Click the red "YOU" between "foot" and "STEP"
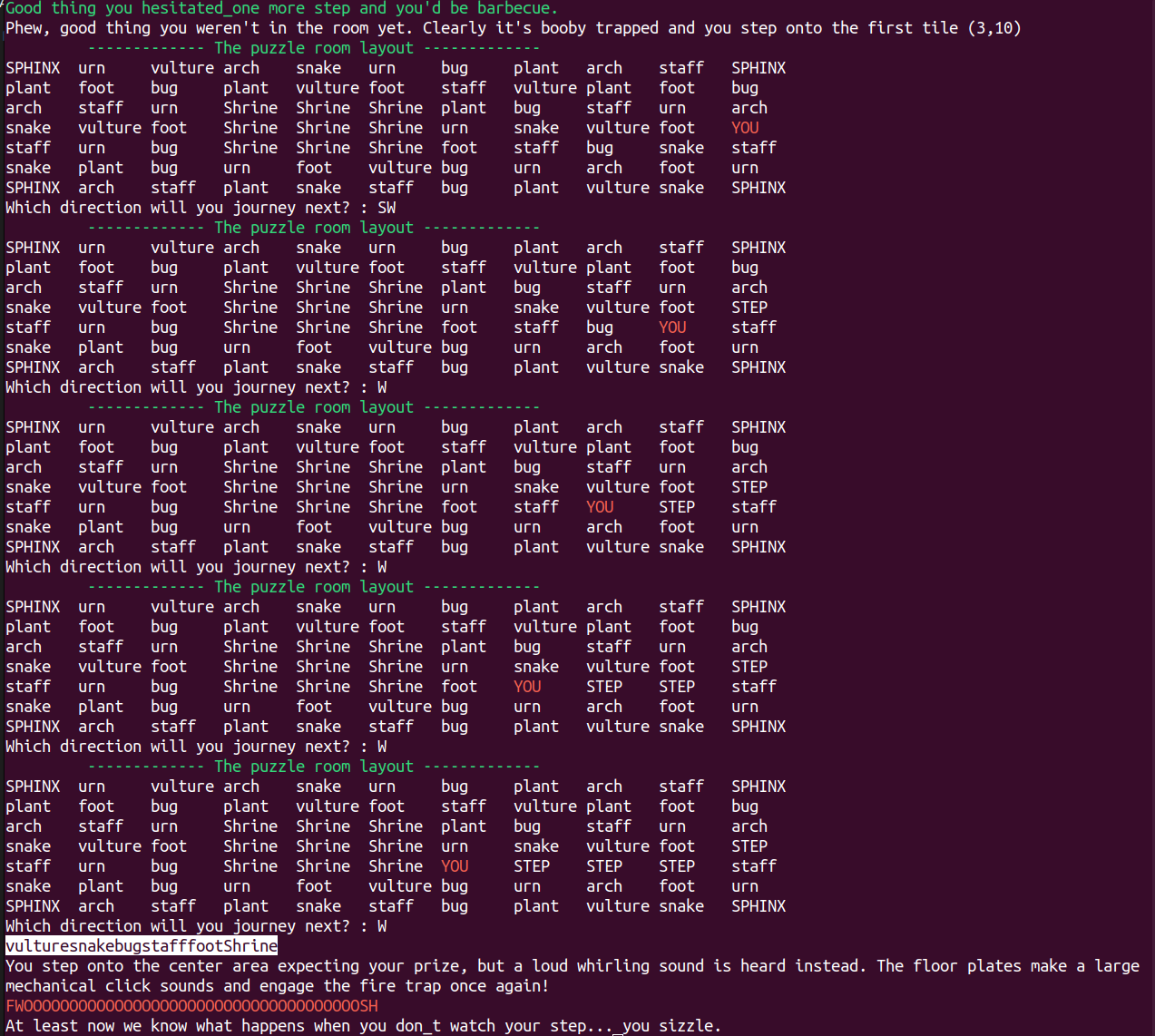This screenshot has height=1036, width=1155. (x=527, y=687)
